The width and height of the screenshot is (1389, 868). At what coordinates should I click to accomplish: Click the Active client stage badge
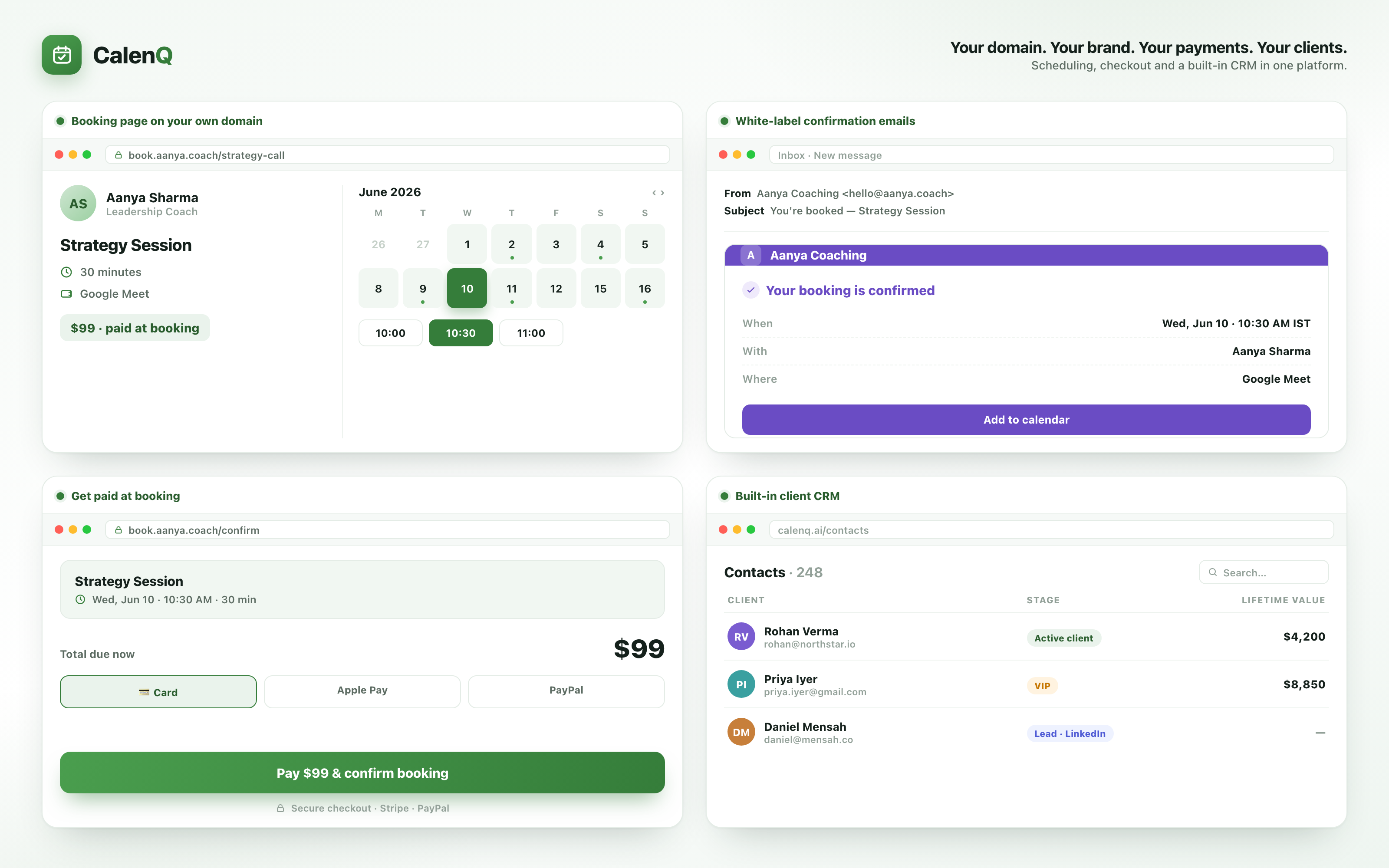coord(1063,638)
